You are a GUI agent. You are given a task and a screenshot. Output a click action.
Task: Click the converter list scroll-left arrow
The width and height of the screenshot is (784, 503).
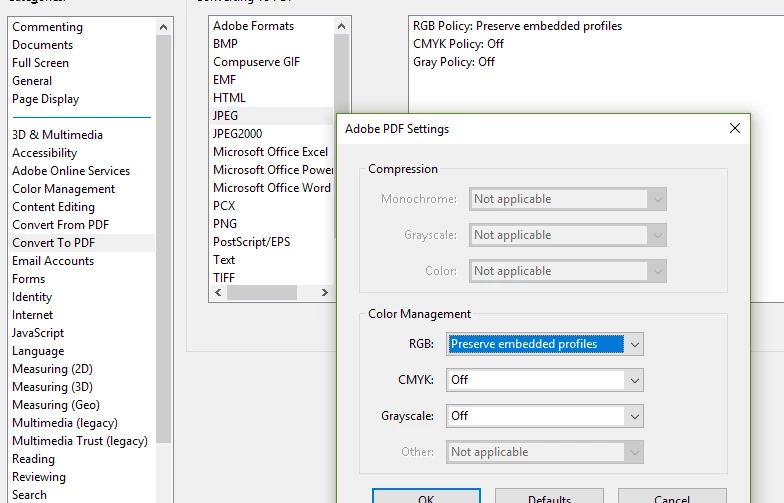click(x=218, y=292)
